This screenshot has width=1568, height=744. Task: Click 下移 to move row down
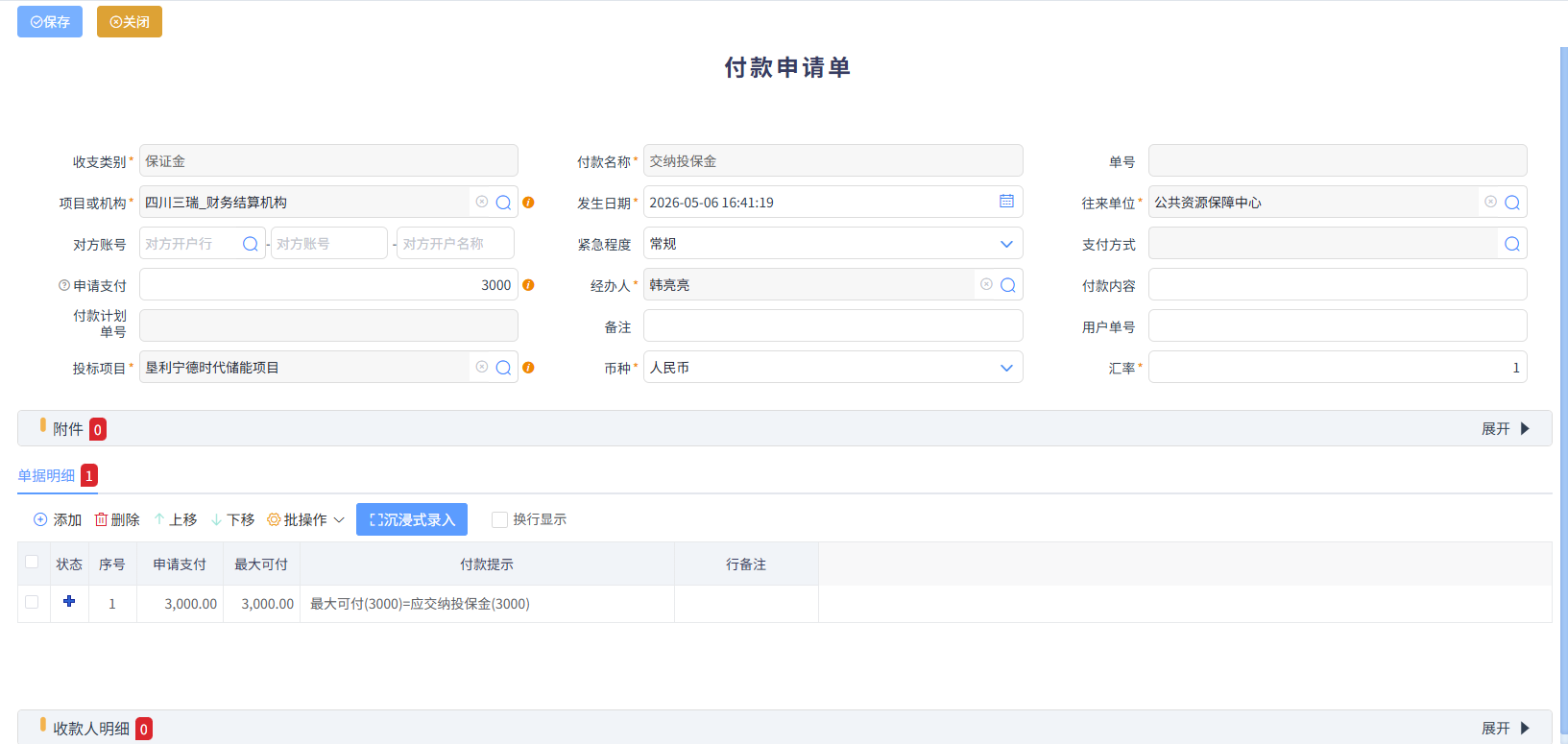click(232, 519)
